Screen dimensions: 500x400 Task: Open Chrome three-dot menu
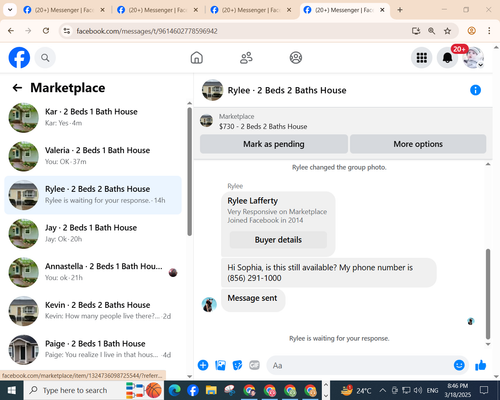coord(489,31)
